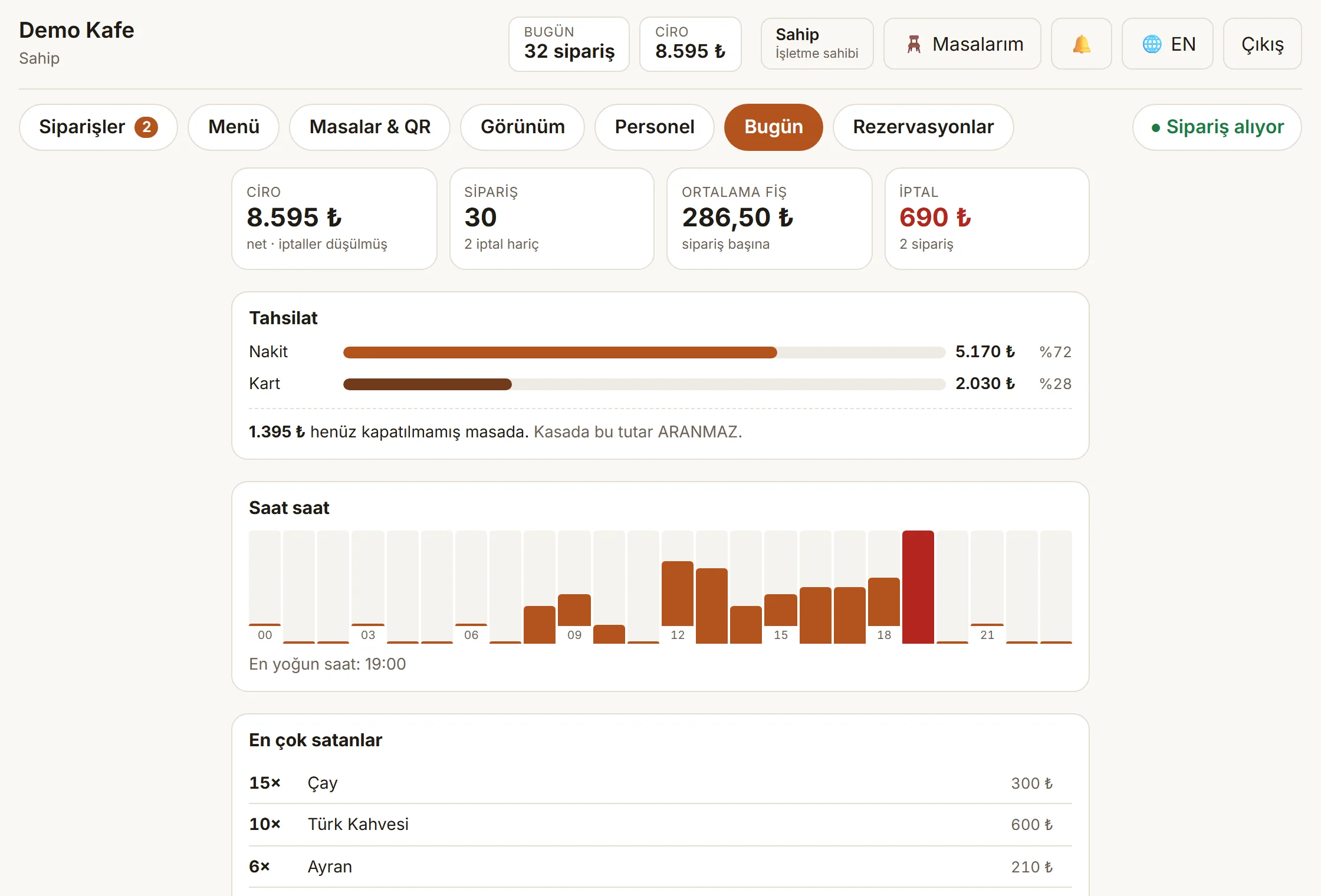Click the İptal 690 ₺ summary card
The width and height of the screenshot is (1321, 896).
(x=987, y=219)
